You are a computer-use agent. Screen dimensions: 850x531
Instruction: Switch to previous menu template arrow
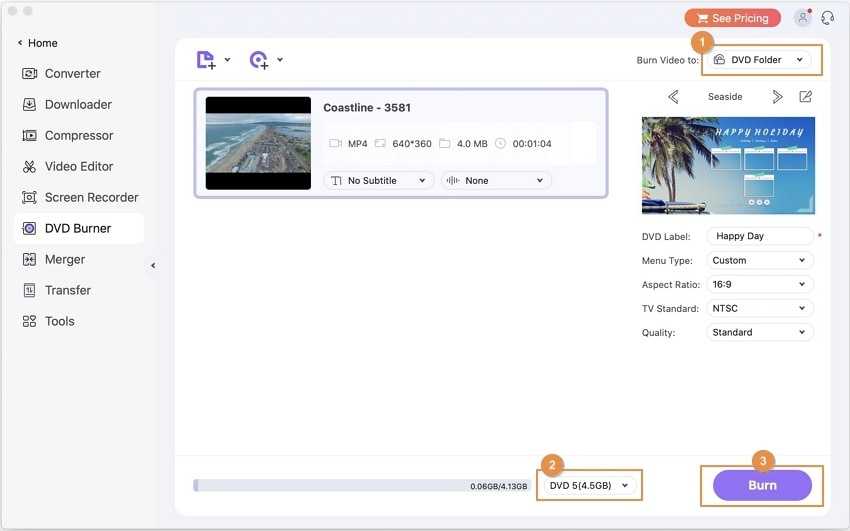coord(673,97)
